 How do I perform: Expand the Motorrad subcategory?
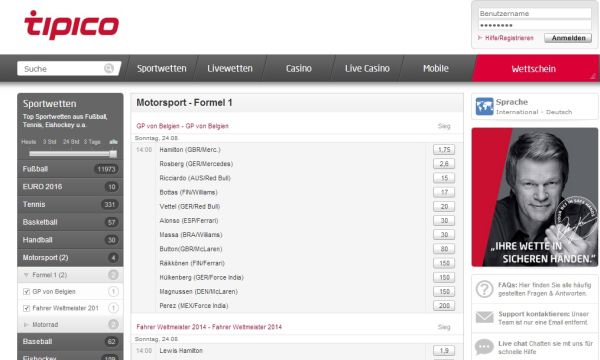pos(26,324)
